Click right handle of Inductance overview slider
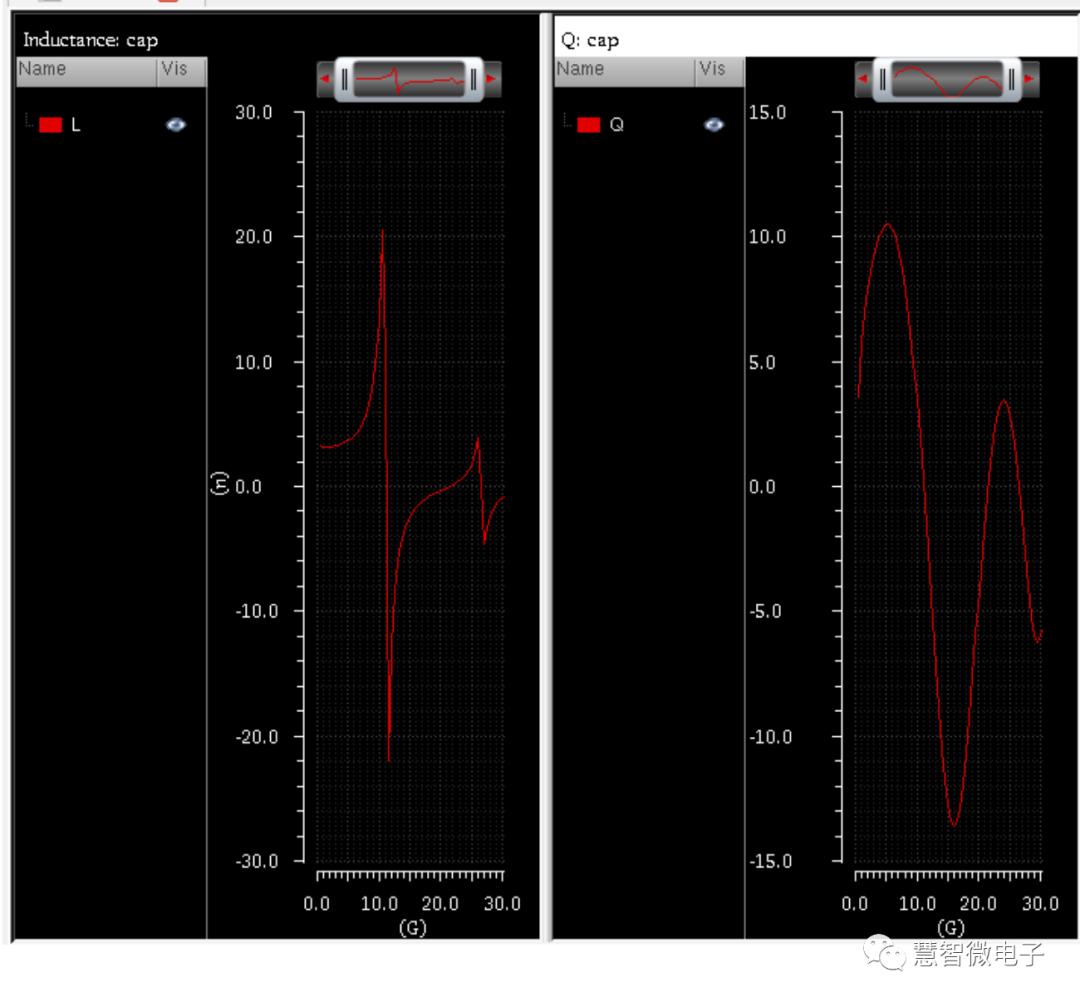This screenshot has width=1080, height=1002. click(473, 80)
